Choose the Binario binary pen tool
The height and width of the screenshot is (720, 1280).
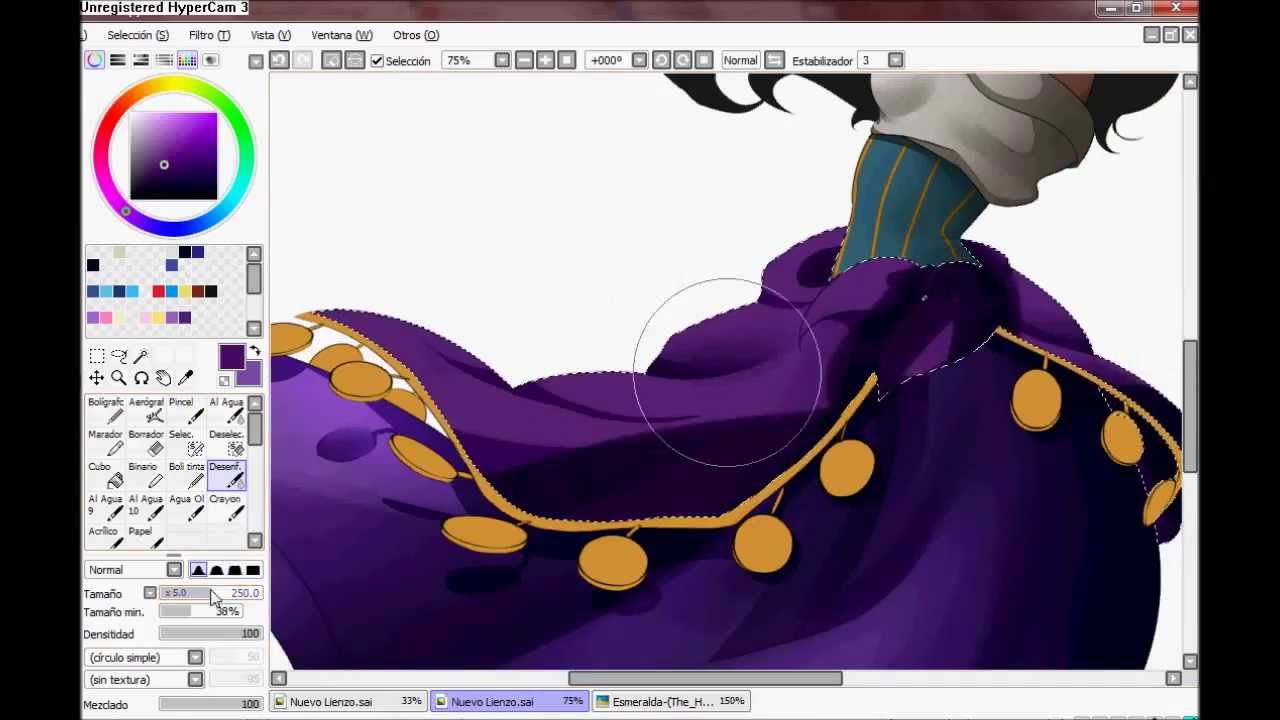146,475
